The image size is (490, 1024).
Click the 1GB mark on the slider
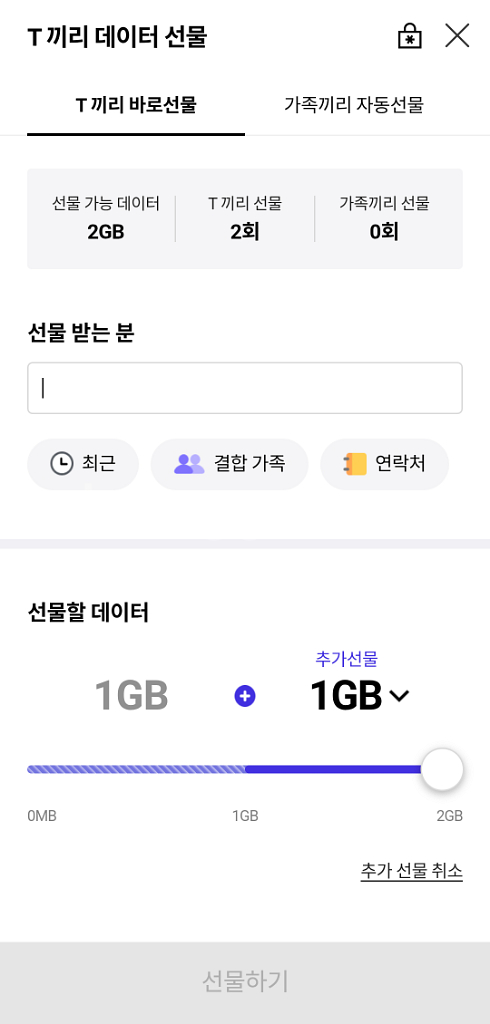[245, 816]
